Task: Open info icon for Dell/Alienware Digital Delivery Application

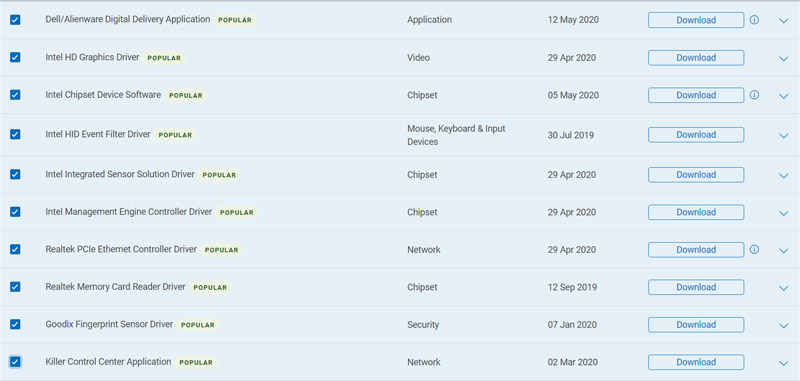Action: [x=754, y=20]
